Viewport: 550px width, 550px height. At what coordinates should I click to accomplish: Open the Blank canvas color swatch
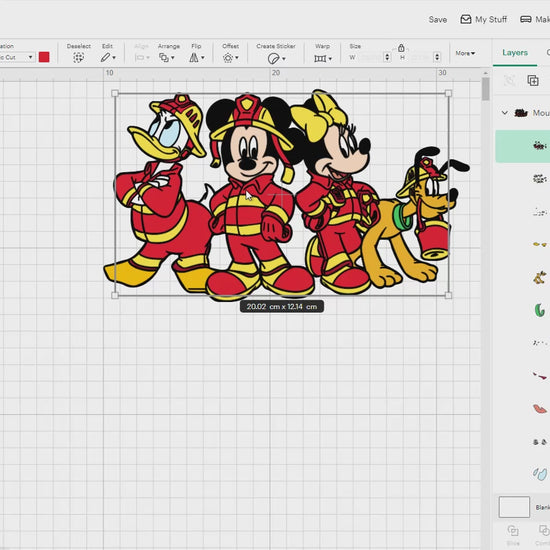pyautogui.click(x=514, y=507)
